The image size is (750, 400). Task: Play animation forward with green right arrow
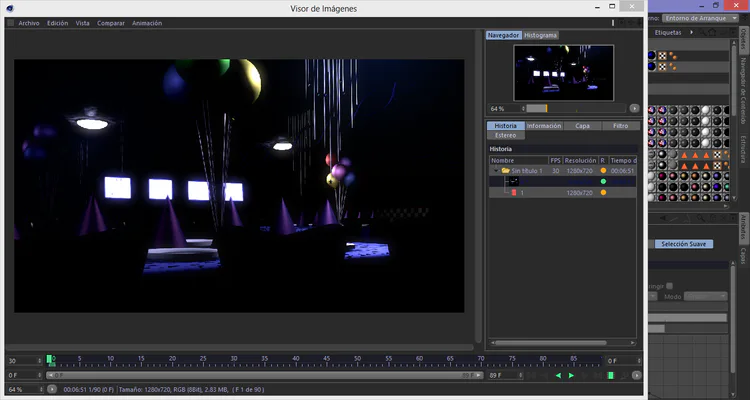tap(571, 376)
